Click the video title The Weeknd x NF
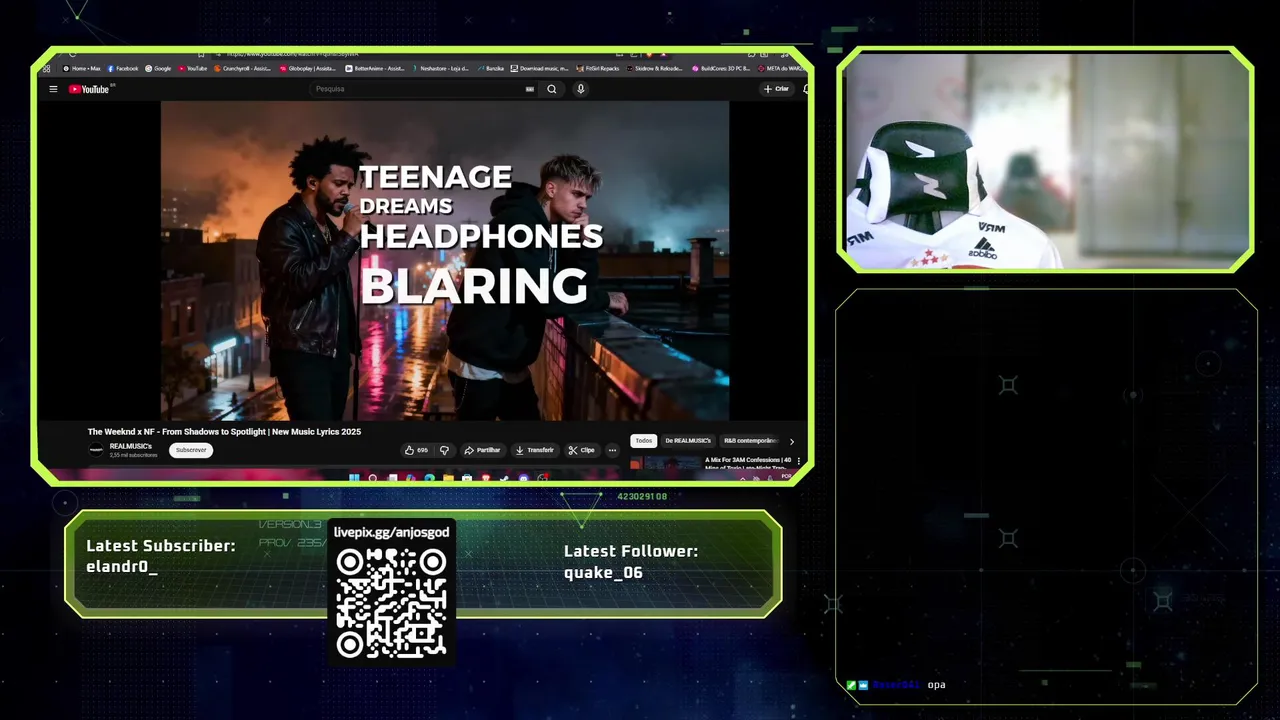Screen dimensions: 1280x720 point(224,432)
